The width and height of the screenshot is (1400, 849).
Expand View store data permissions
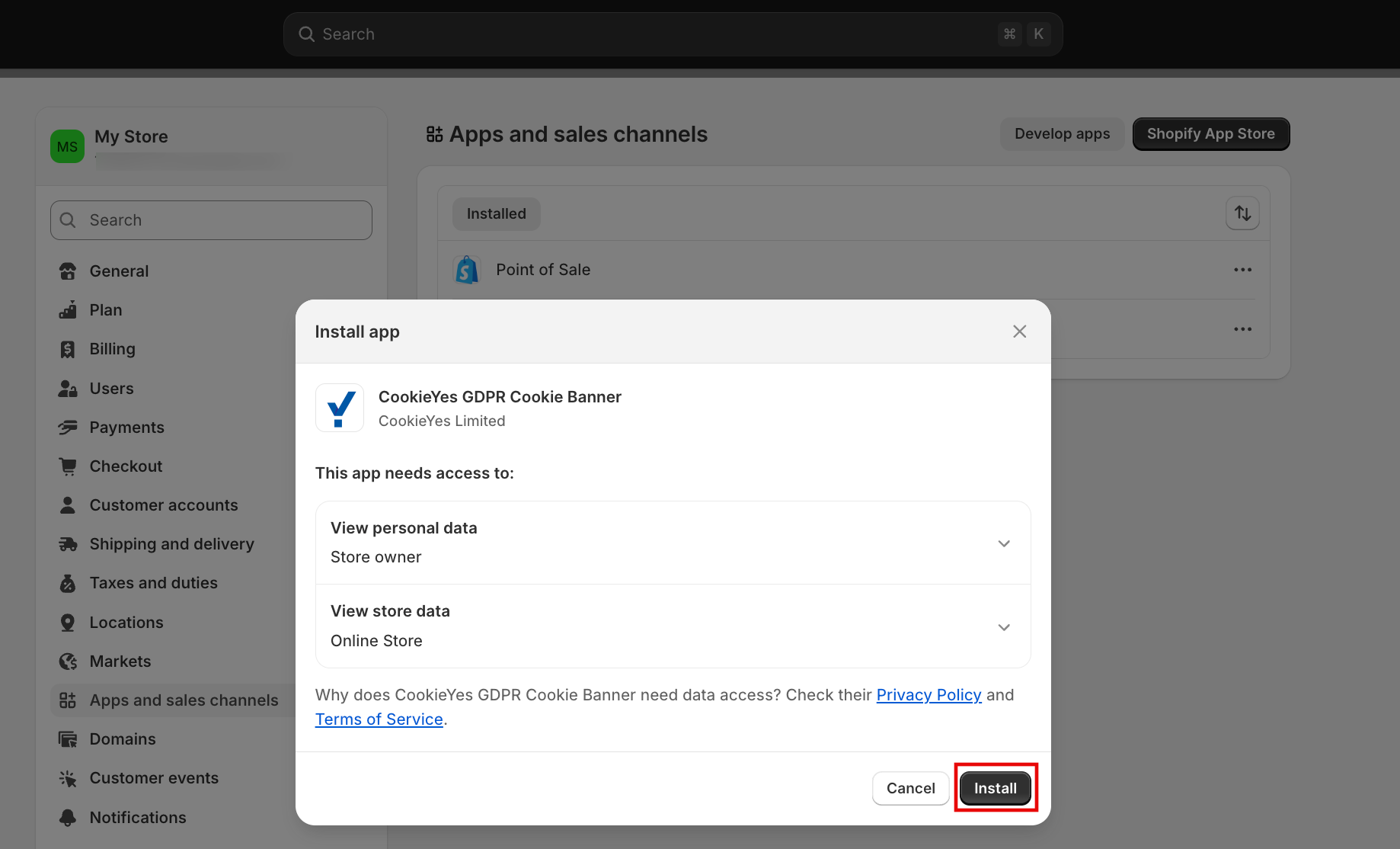1004,626
